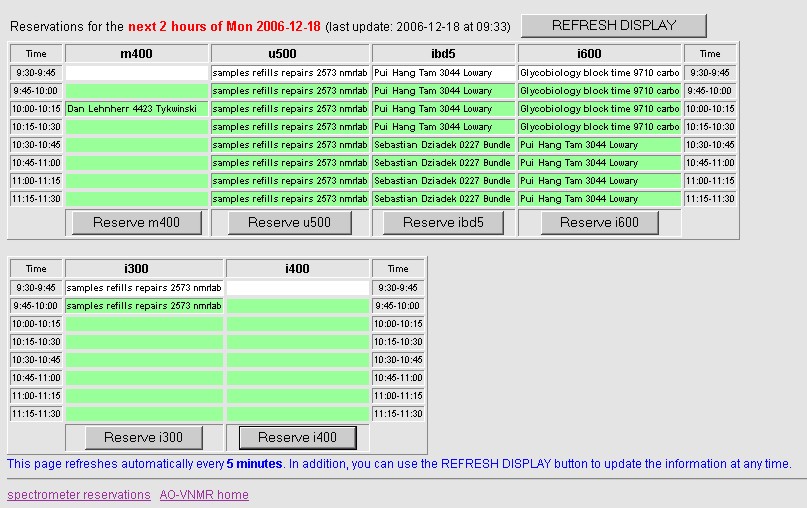Viewport: 807px width, 508px height.
Task: Click free i300 slot at 10:30-10:45
Action: click(144, 360)
